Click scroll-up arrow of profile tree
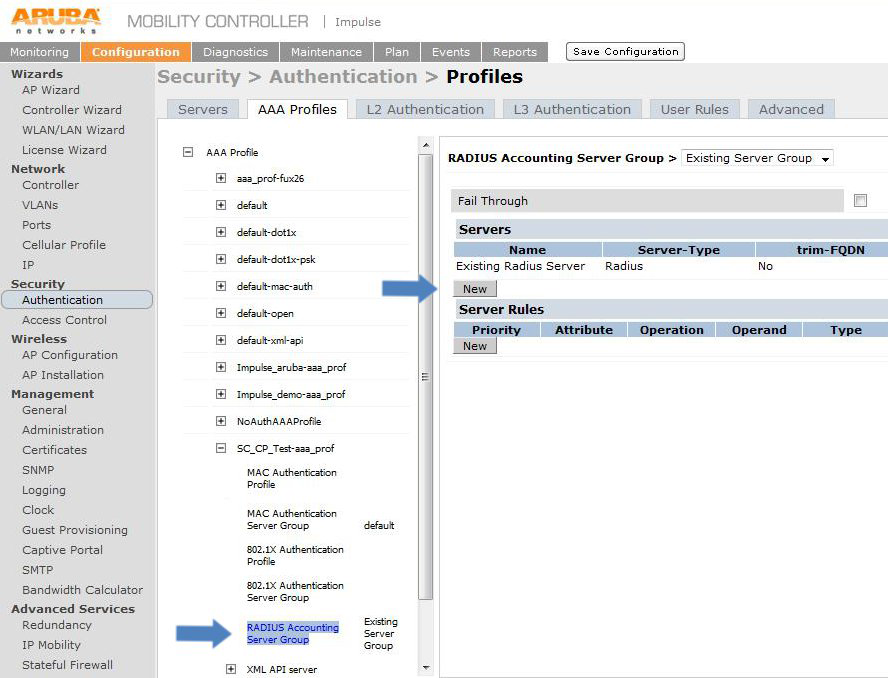The image size is (888, 678). pos(426,146)
